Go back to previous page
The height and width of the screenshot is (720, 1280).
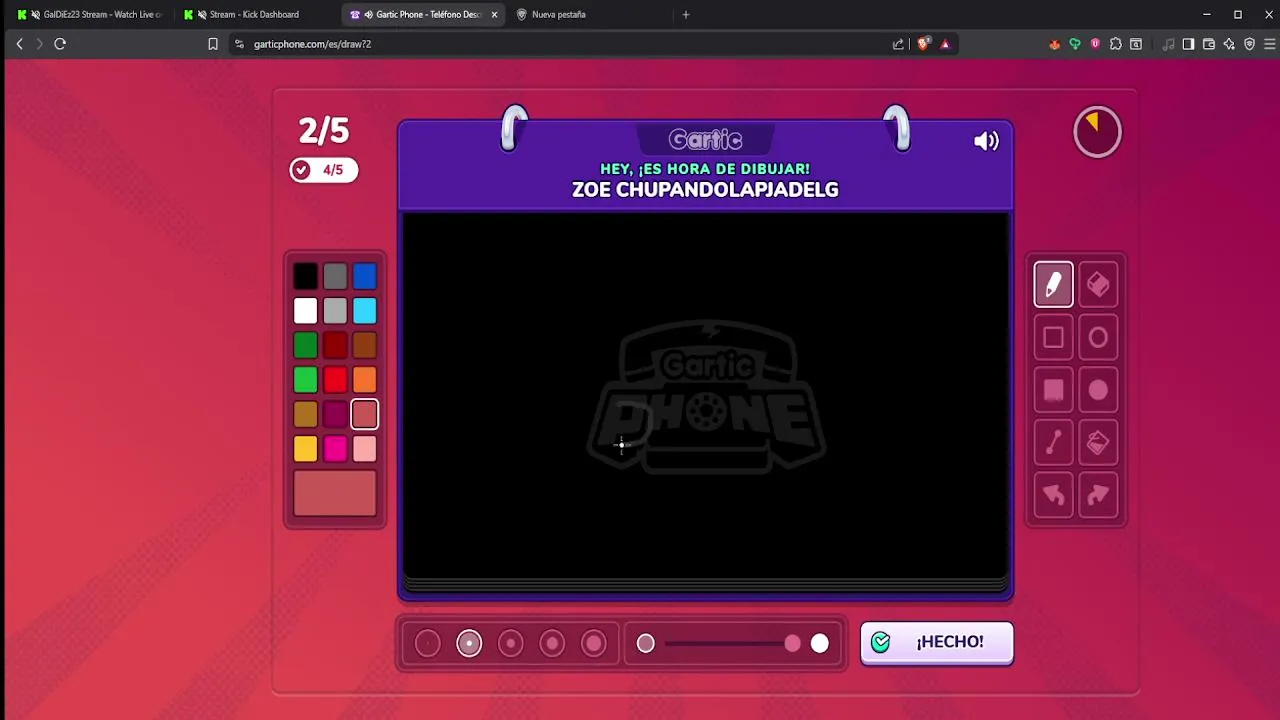click(19, 44)
